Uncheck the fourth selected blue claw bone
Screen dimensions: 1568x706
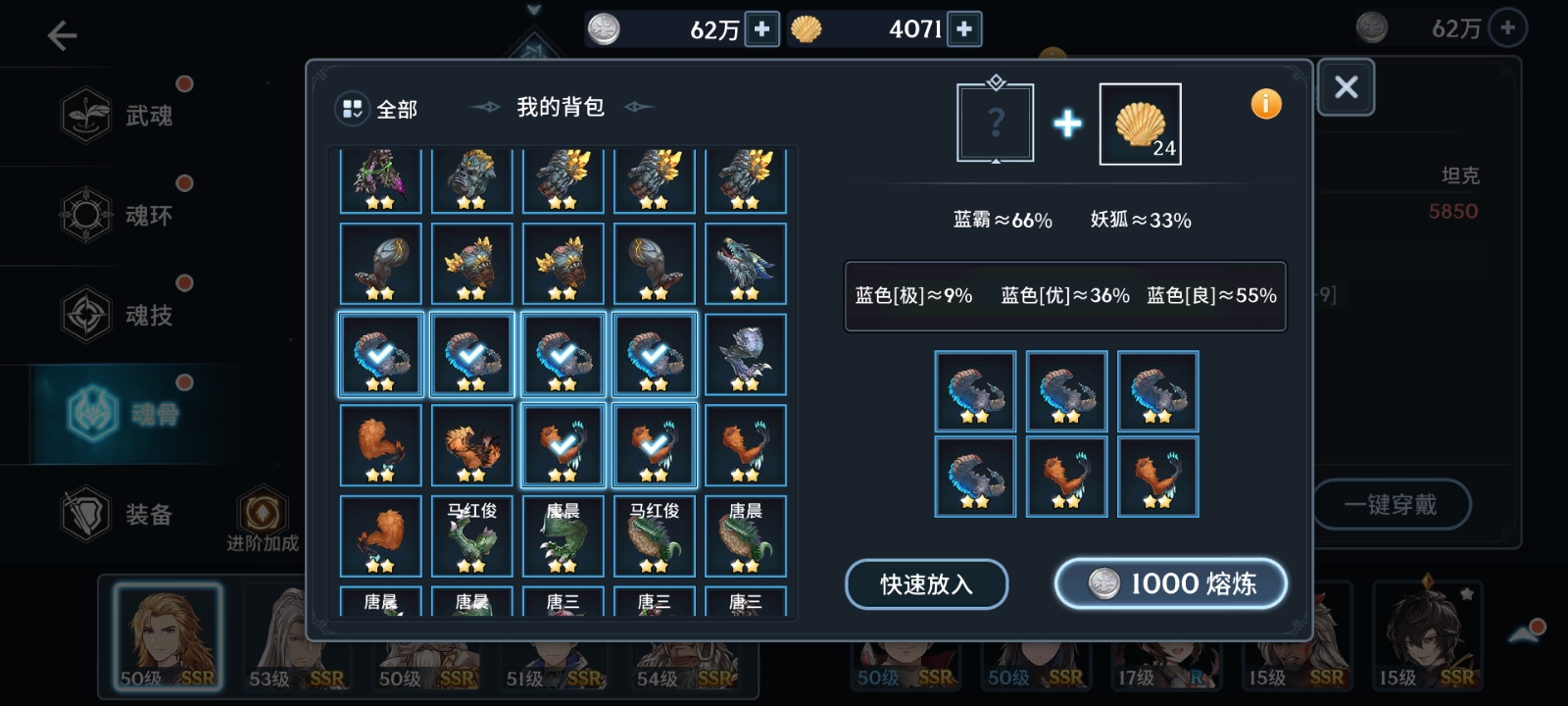click(654, 354)
